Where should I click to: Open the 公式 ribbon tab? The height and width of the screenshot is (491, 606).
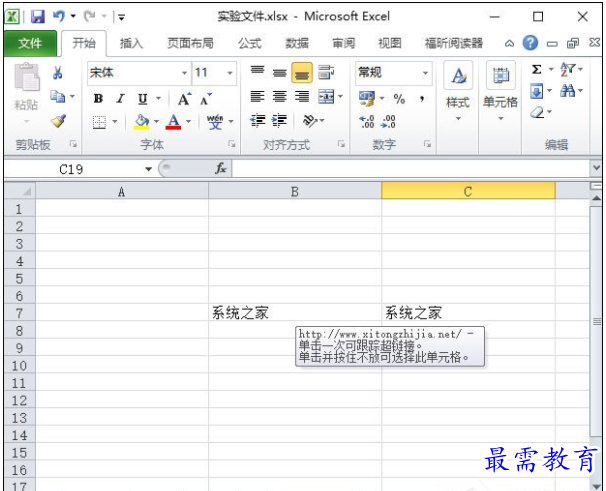point(250,43)
